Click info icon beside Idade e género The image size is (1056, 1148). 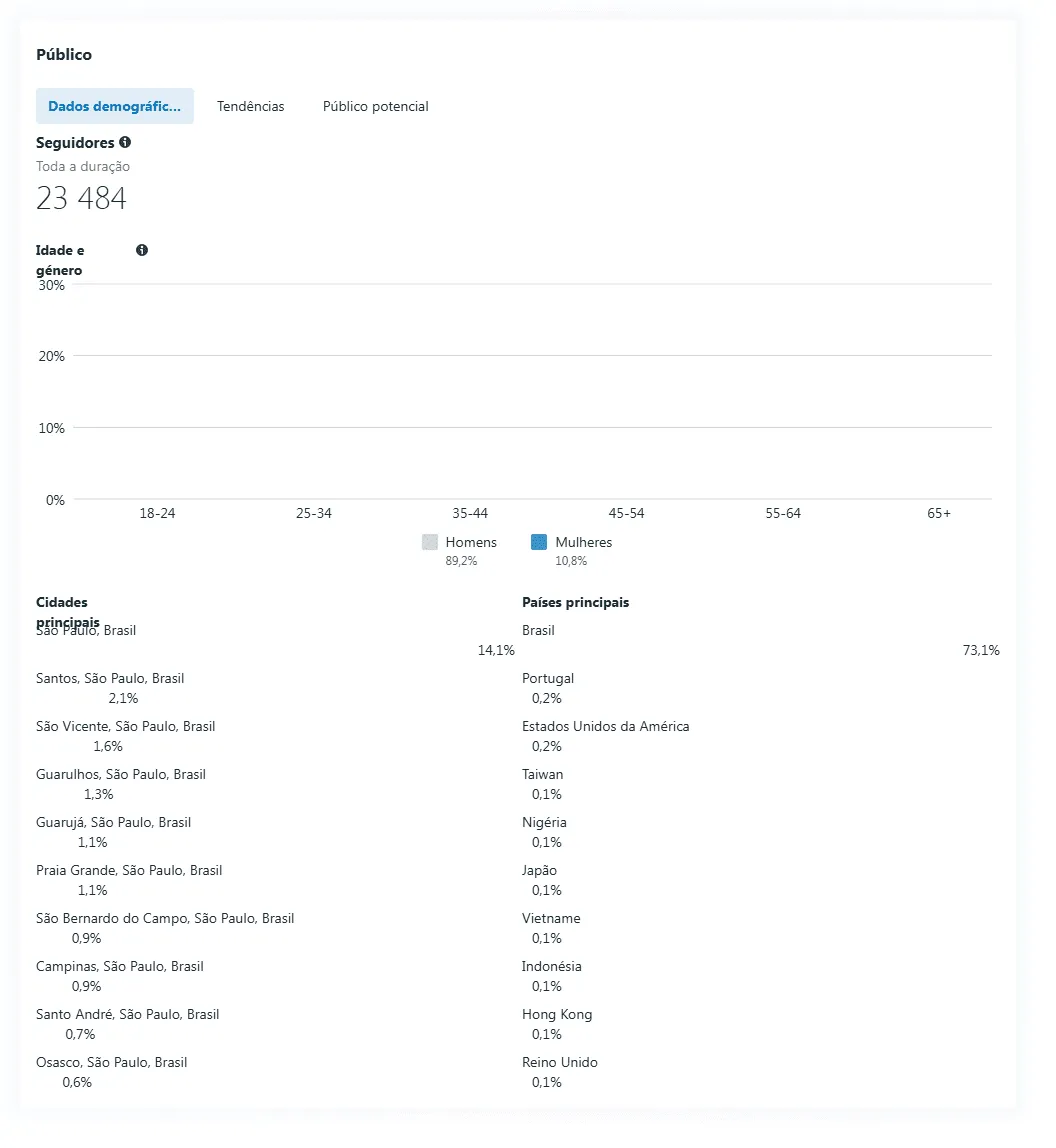tap(142, 250)
